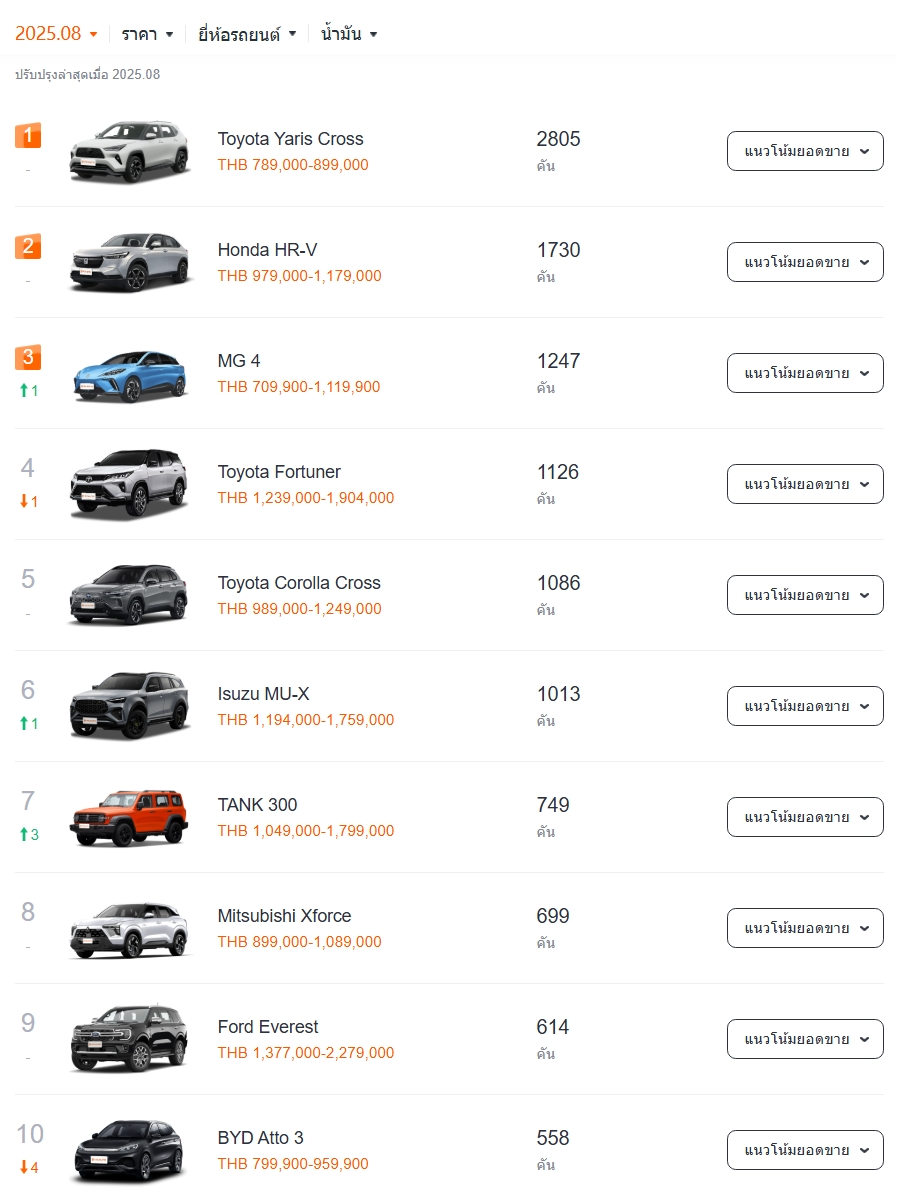Expand sales trend for Honda HR-V
Screen dimensions: 897x1196
(x=805, y=262)
